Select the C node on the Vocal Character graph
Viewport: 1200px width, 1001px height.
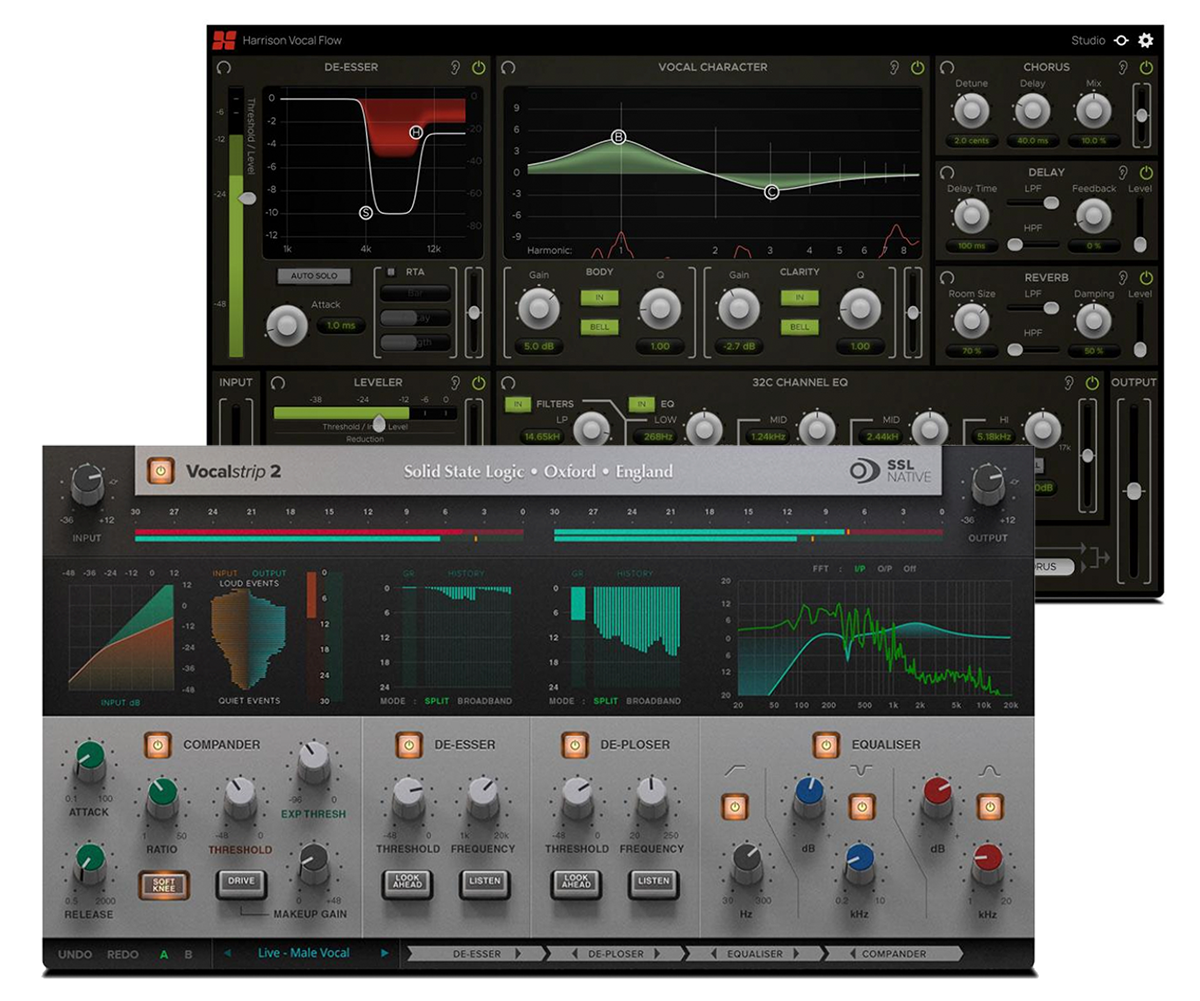pyautogui.click(x=771, y=192)
